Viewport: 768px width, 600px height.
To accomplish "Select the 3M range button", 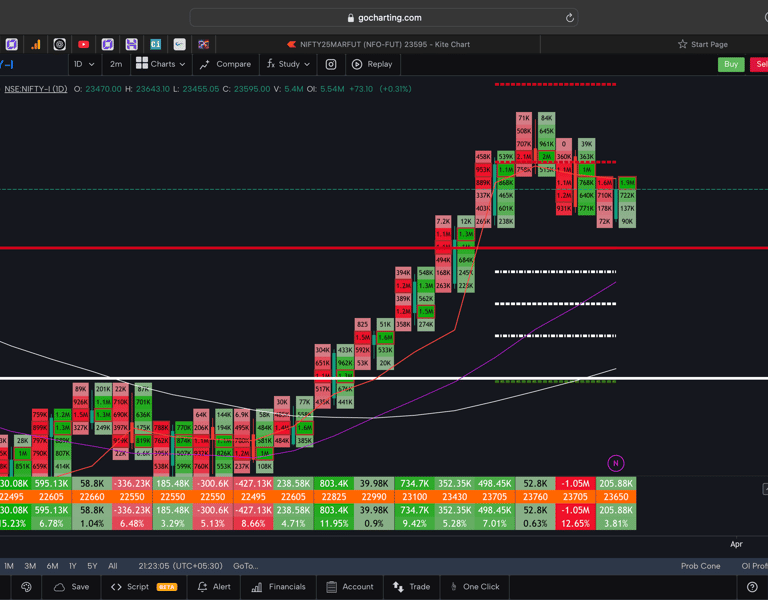I will click(x=30, y=566).
